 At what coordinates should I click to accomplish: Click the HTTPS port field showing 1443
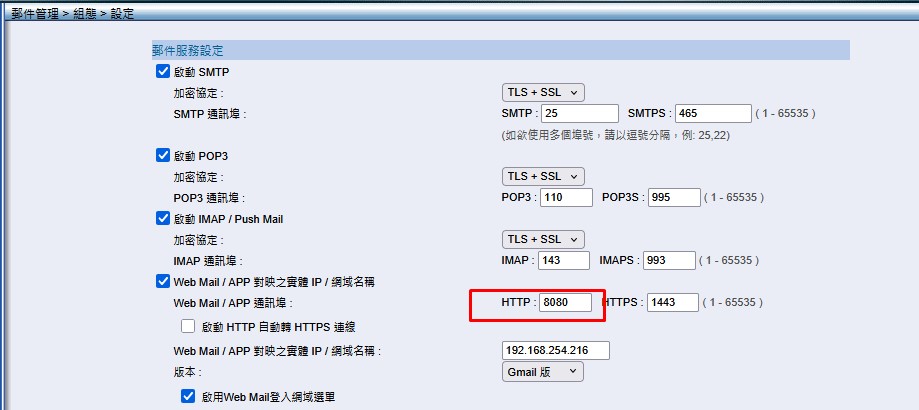pyautogui.click(x=672, y=303)
